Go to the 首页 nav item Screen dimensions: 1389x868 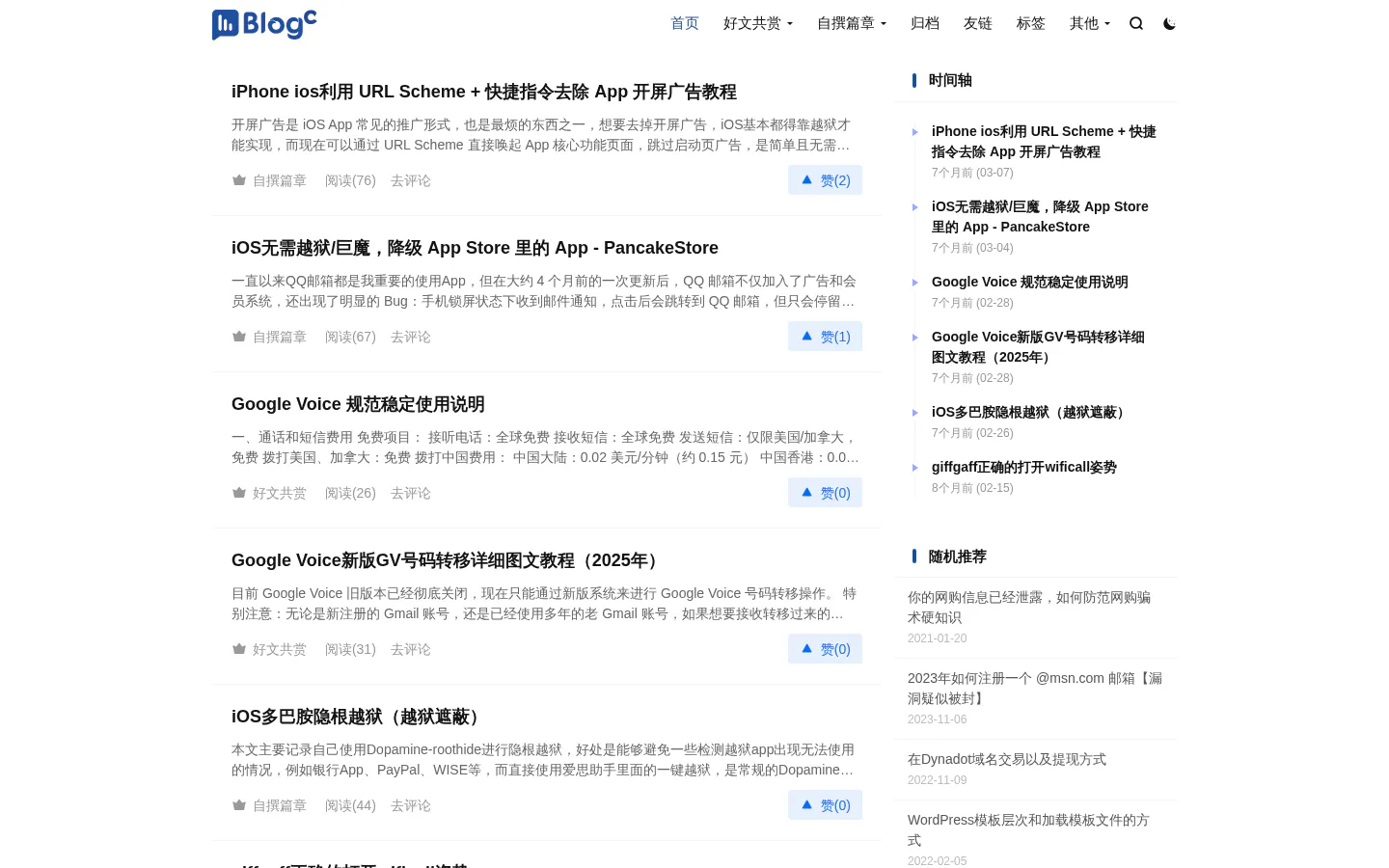[685, 23]
